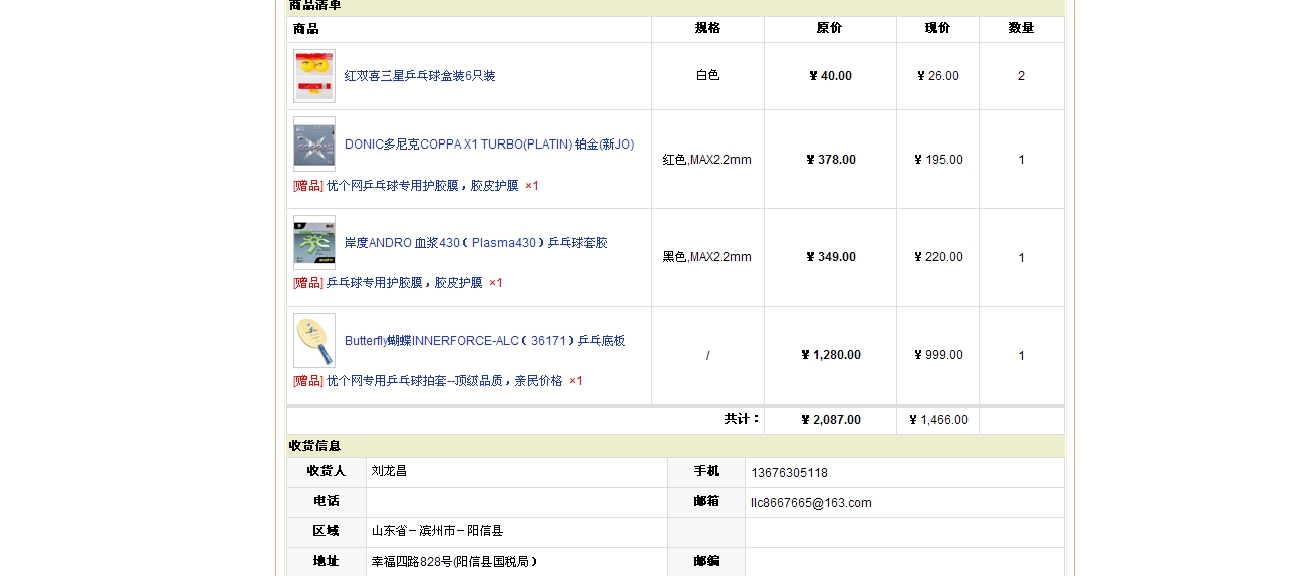
Task: Click the 原价 column header
Action: coord(830,28)
